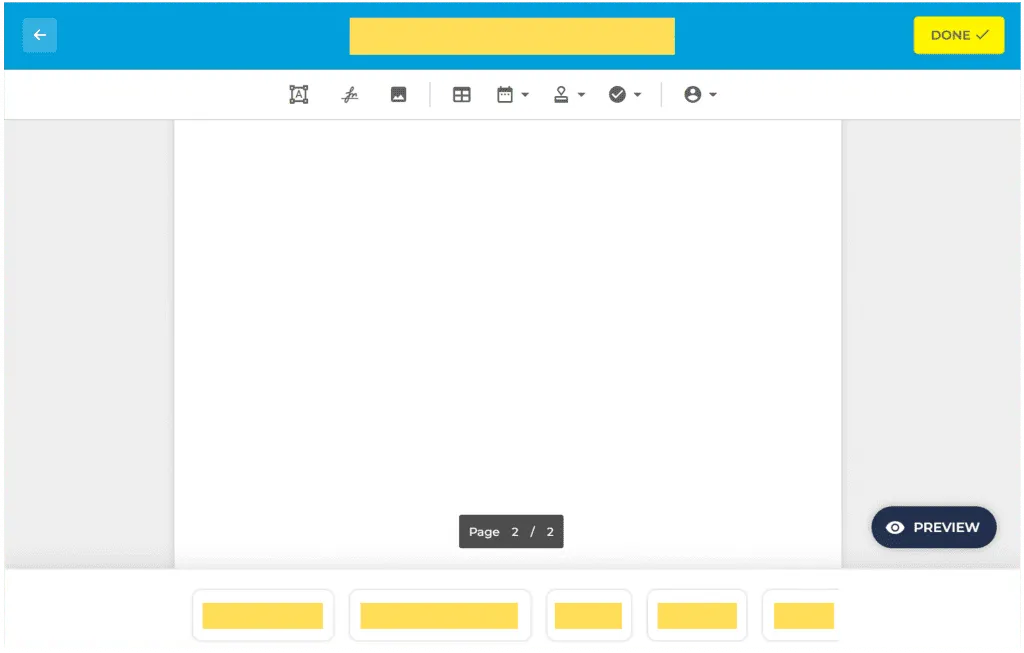Open the document PREVIEW

pyautogui.click(x=933, y=527)
